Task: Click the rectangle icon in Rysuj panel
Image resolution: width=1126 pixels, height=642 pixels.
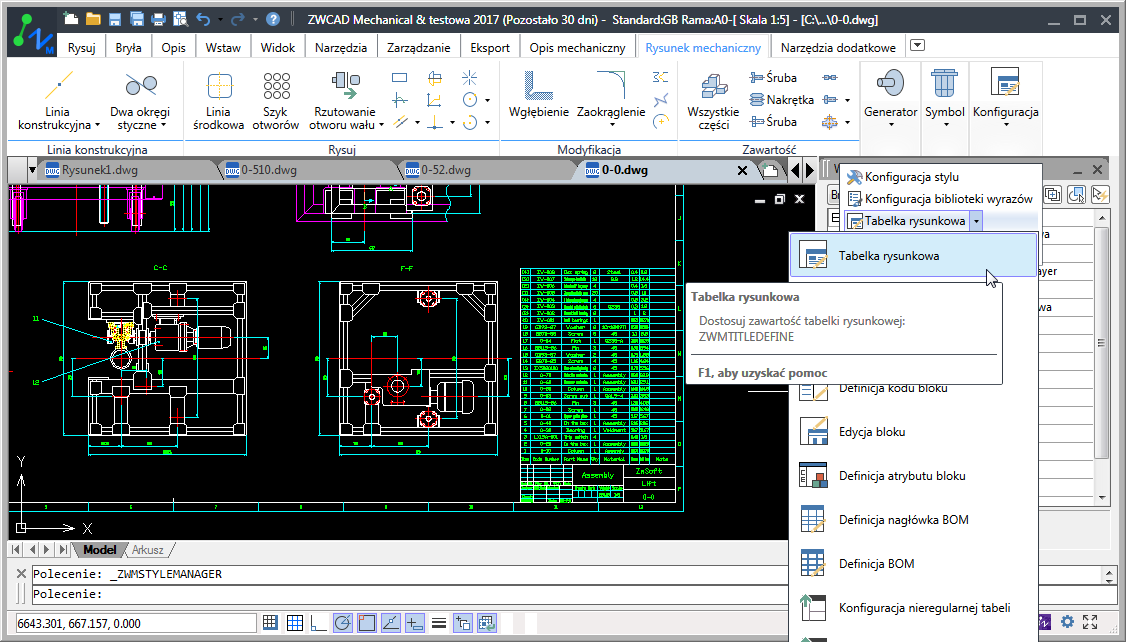Action: click(x=399, y=78)
